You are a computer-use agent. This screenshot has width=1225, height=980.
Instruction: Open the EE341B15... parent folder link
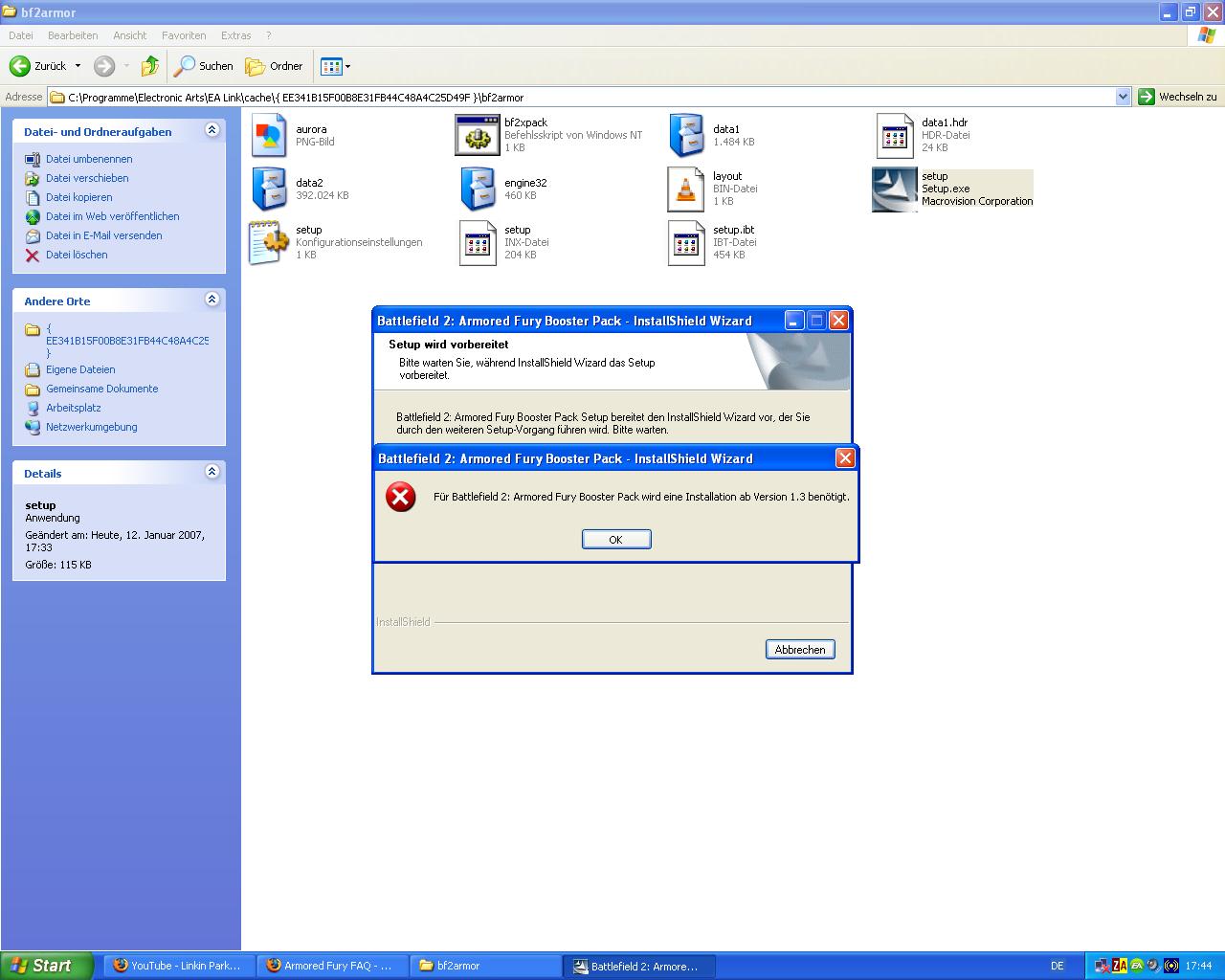click(126, 341)
